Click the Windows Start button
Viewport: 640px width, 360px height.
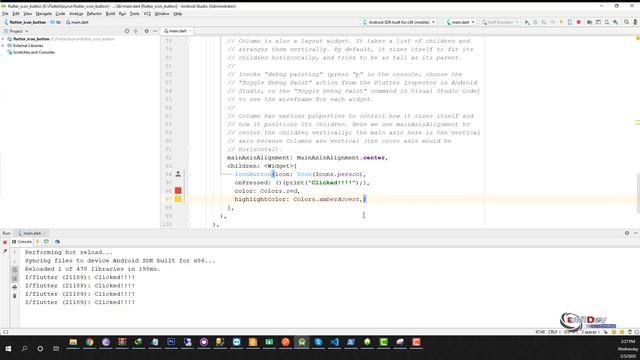8,349
